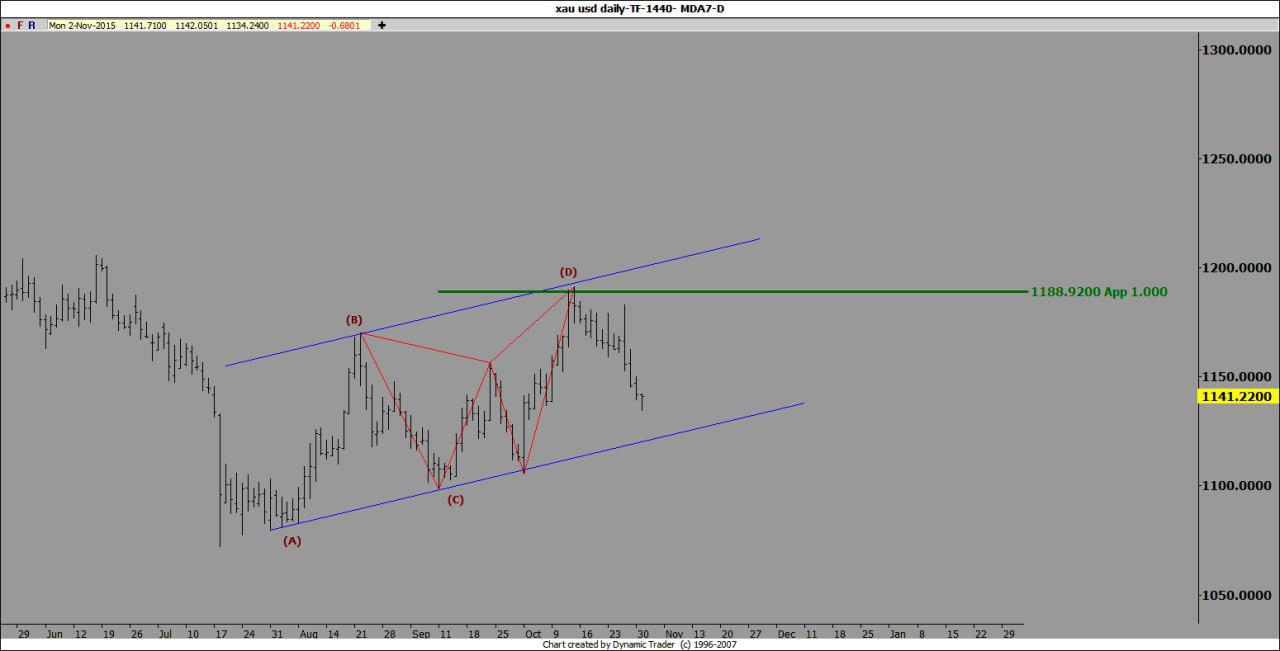Select the Nov label on the date axis
The width and height of the screenshot is (1280, 651).
click(674, 634)
